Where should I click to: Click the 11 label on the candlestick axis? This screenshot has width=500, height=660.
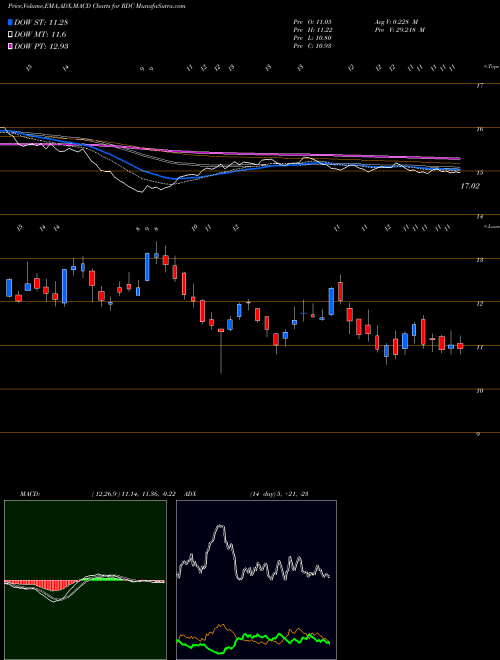click(479, 347)
